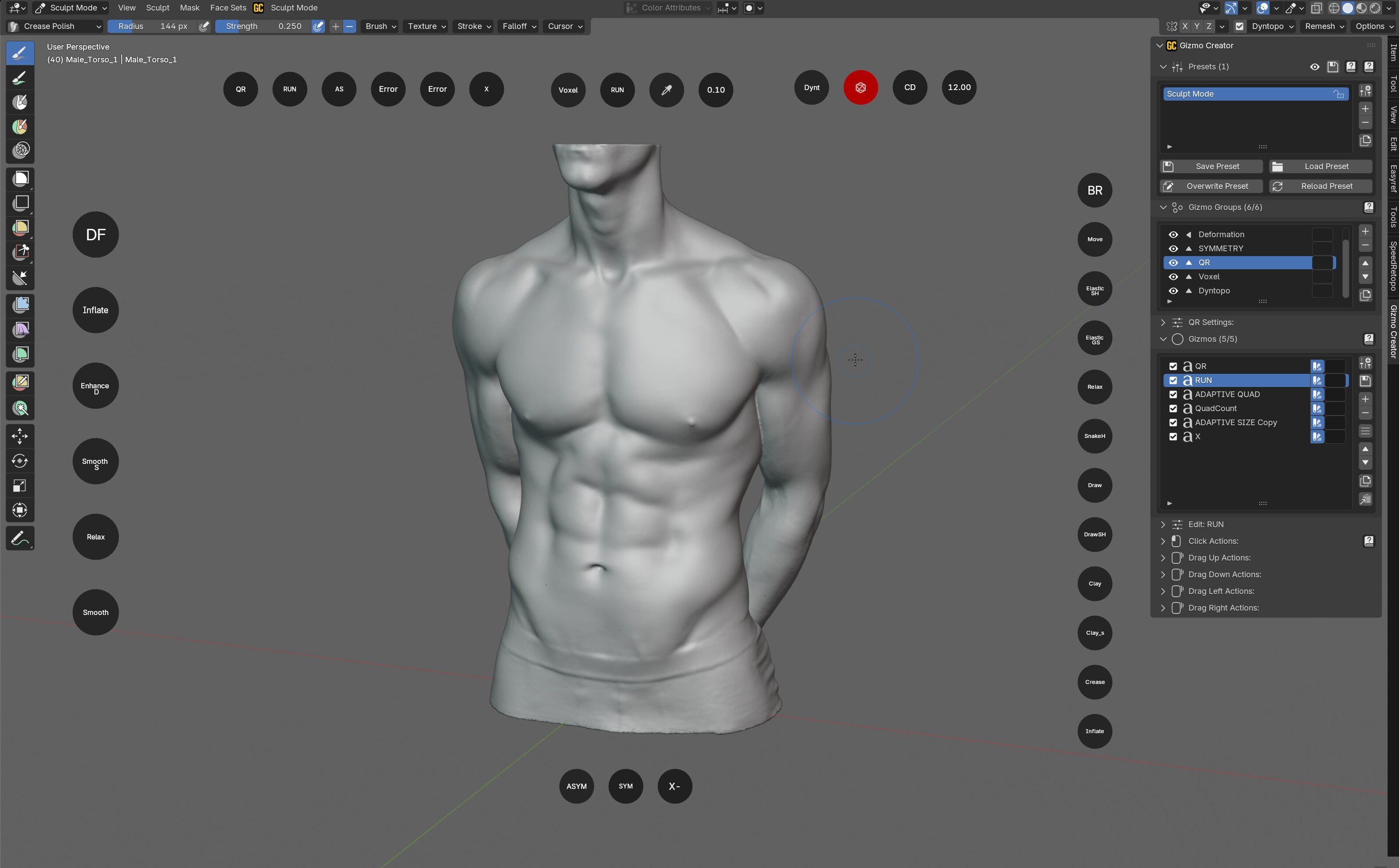1399x868 pixels.
Task: Click the eyedropper sample gizmo
Action: [666, 90]
